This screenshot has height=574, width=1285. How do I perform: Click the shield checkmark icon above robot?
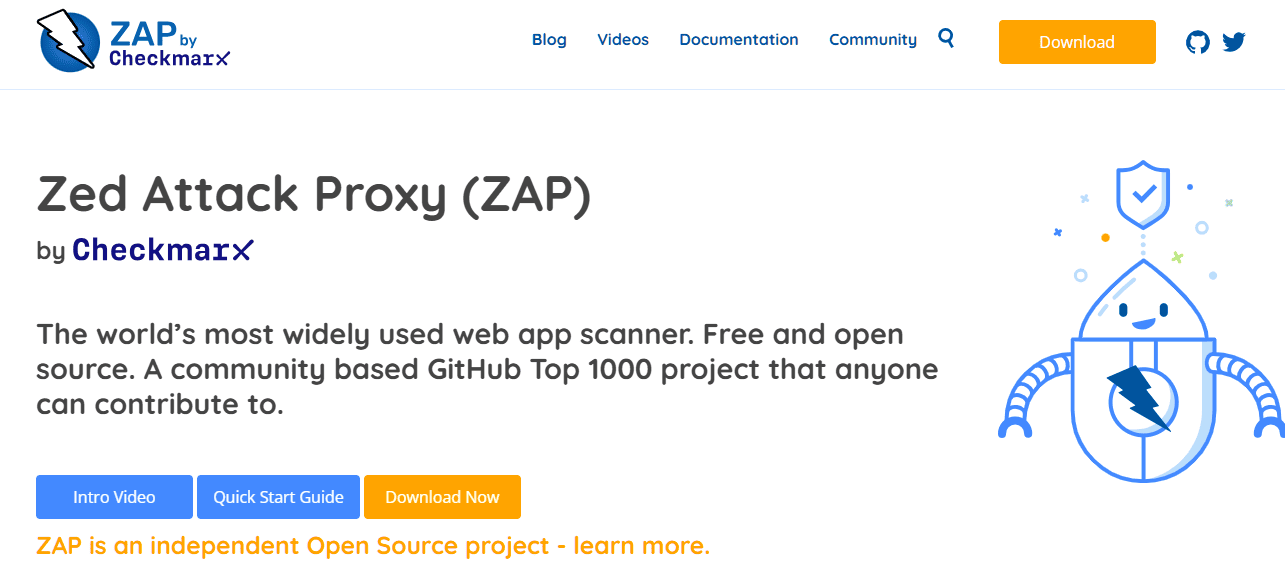click(1142, 193)
